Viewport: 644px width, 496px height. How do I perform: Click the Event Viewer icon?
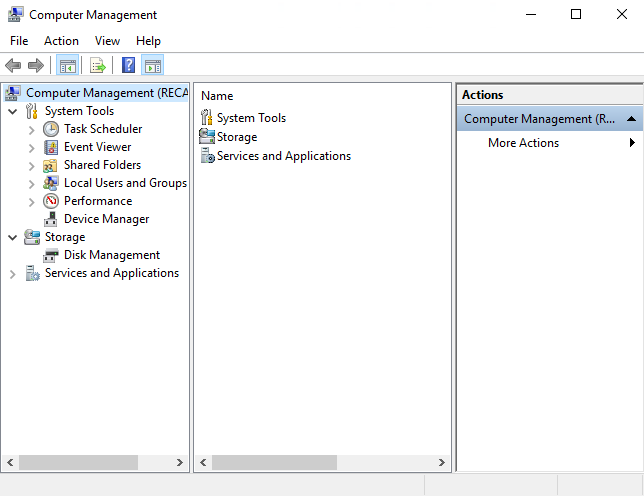[x=51, y=147]
